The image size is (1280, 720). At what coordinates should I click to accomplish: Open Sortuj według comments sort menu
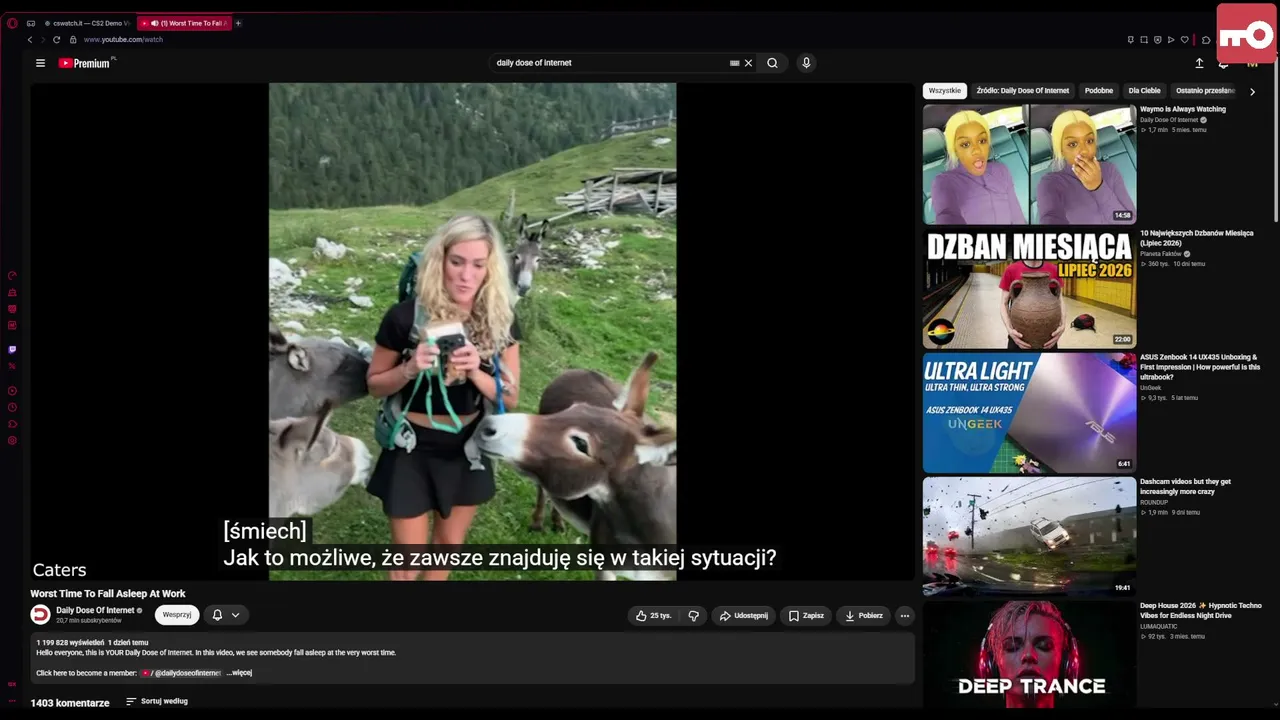pyautogui.click(x=157, y=702)
